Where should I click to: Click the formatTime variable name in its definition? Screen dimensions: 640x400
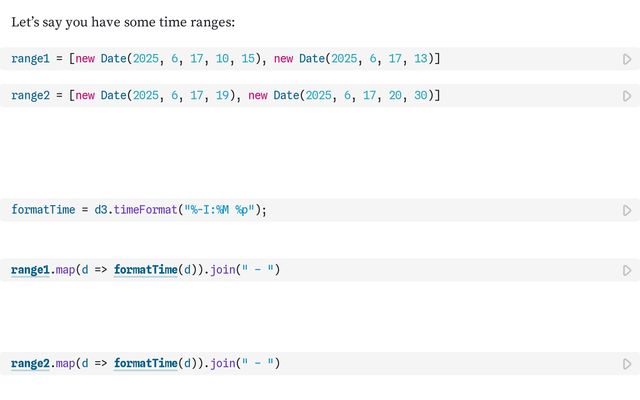(x=43, y=210)
